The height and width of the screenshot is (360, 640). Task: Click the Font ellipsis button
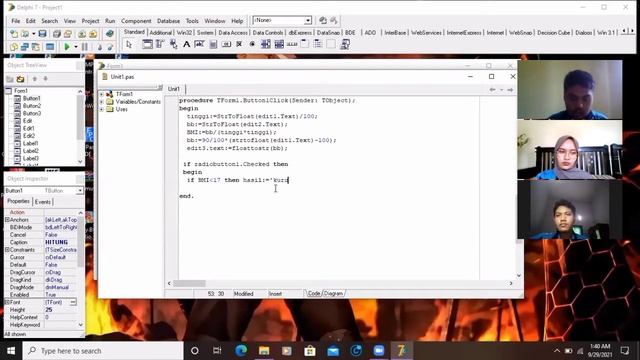click(x=73, y=302)
